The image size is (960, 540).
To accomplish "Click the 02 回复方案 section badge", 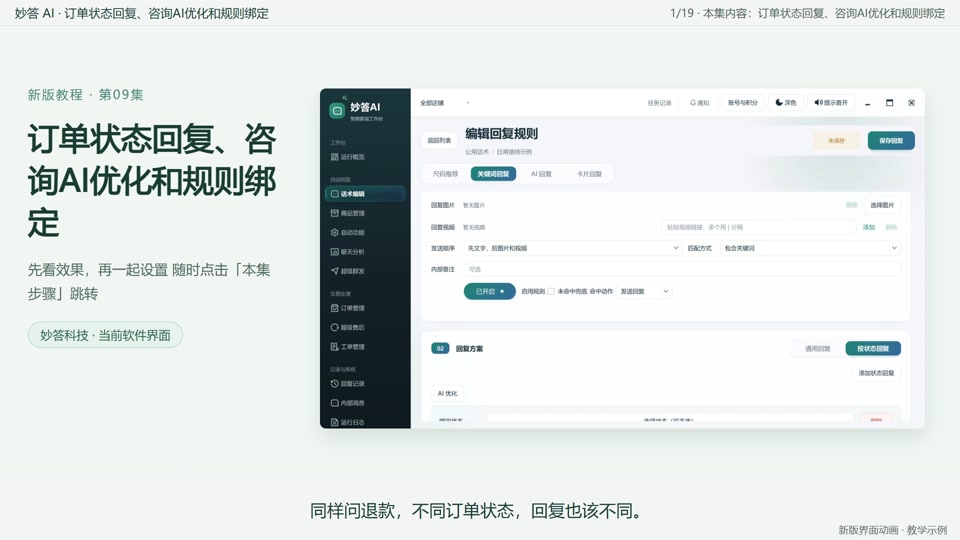I will [440, 348].
